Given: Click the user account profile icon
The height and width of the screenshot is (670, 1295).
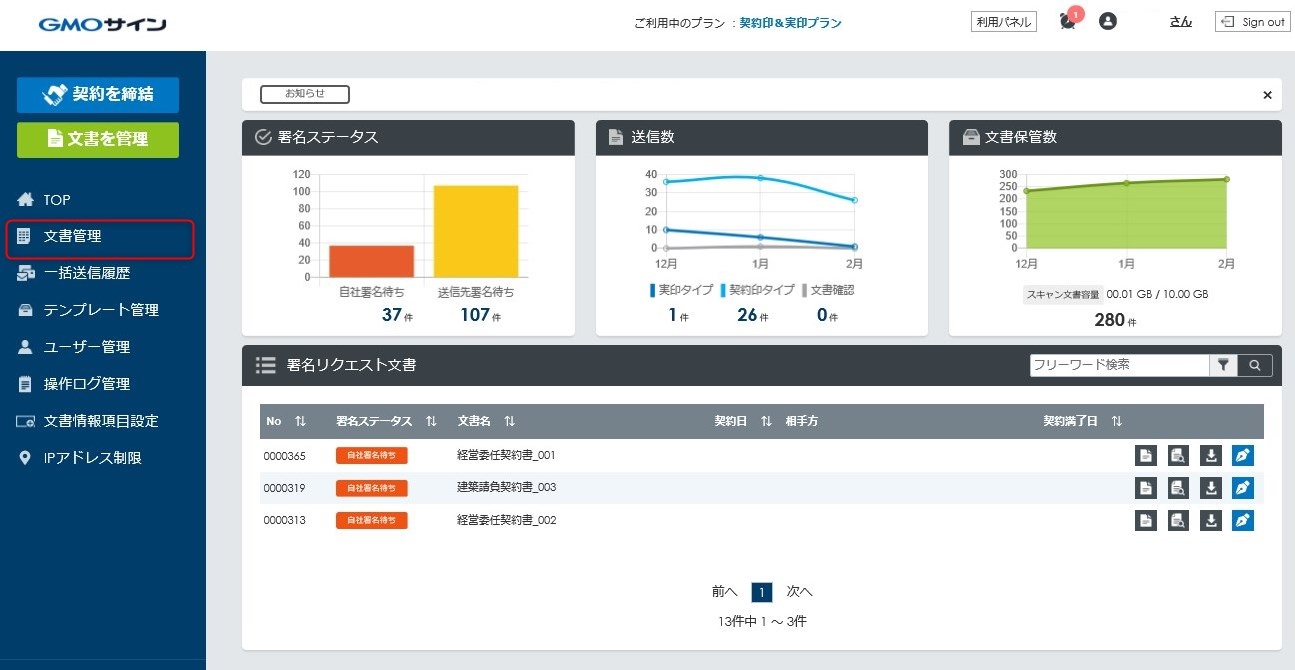Looking at the screenshot, I should click(1107, 21).
